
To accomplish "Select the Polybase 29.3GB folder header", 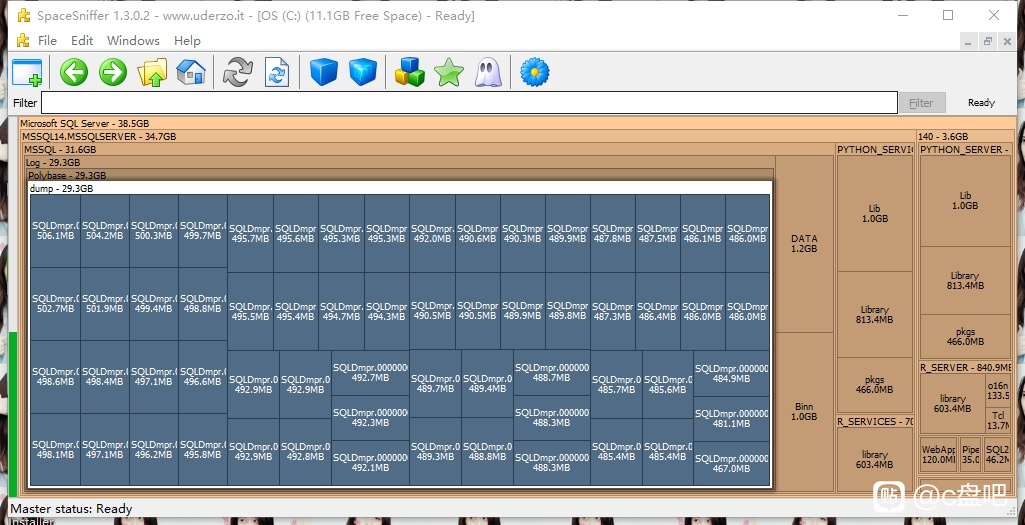I will [399, 175].
